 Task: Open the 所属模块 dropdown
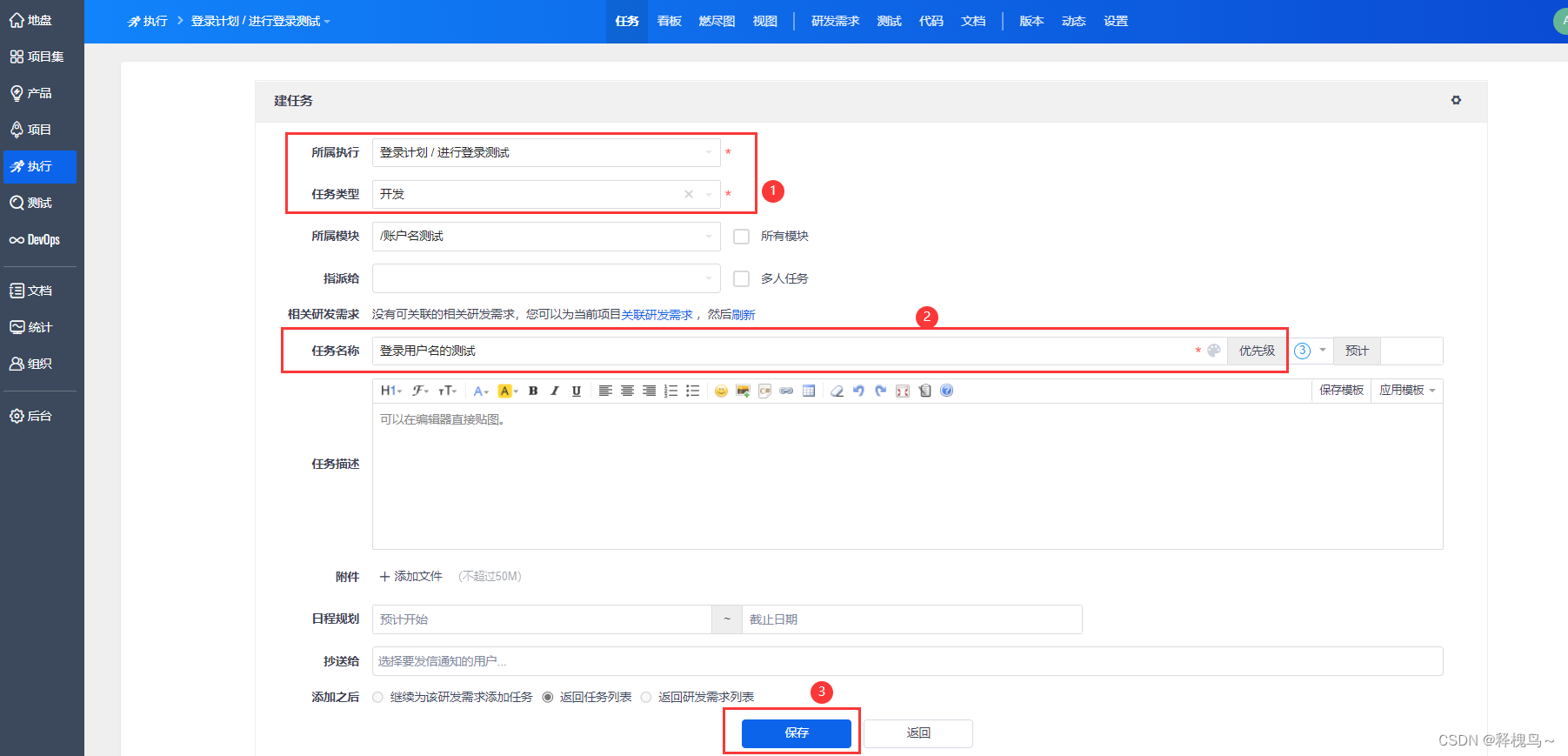(x=546, y=236)
